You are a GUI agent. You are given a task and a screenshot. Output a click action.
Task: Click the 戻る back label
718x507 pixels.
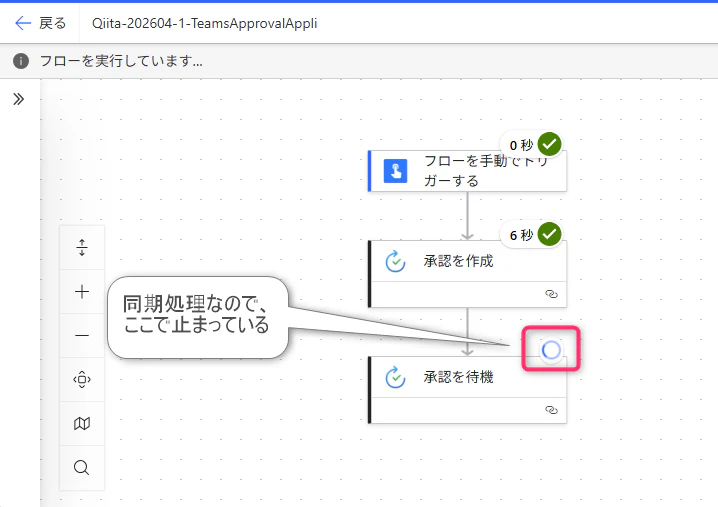52,23
